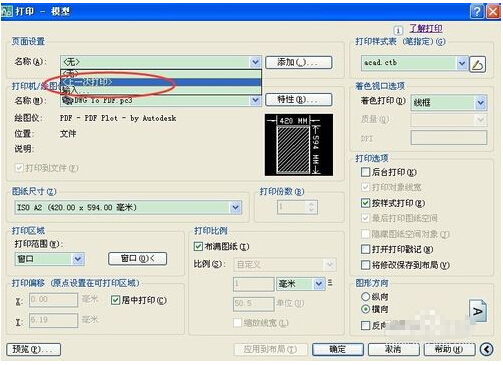Screen dimensions: 503x365
Task: Select 横向 orientation radio button
Action: [x=366, y=309]
